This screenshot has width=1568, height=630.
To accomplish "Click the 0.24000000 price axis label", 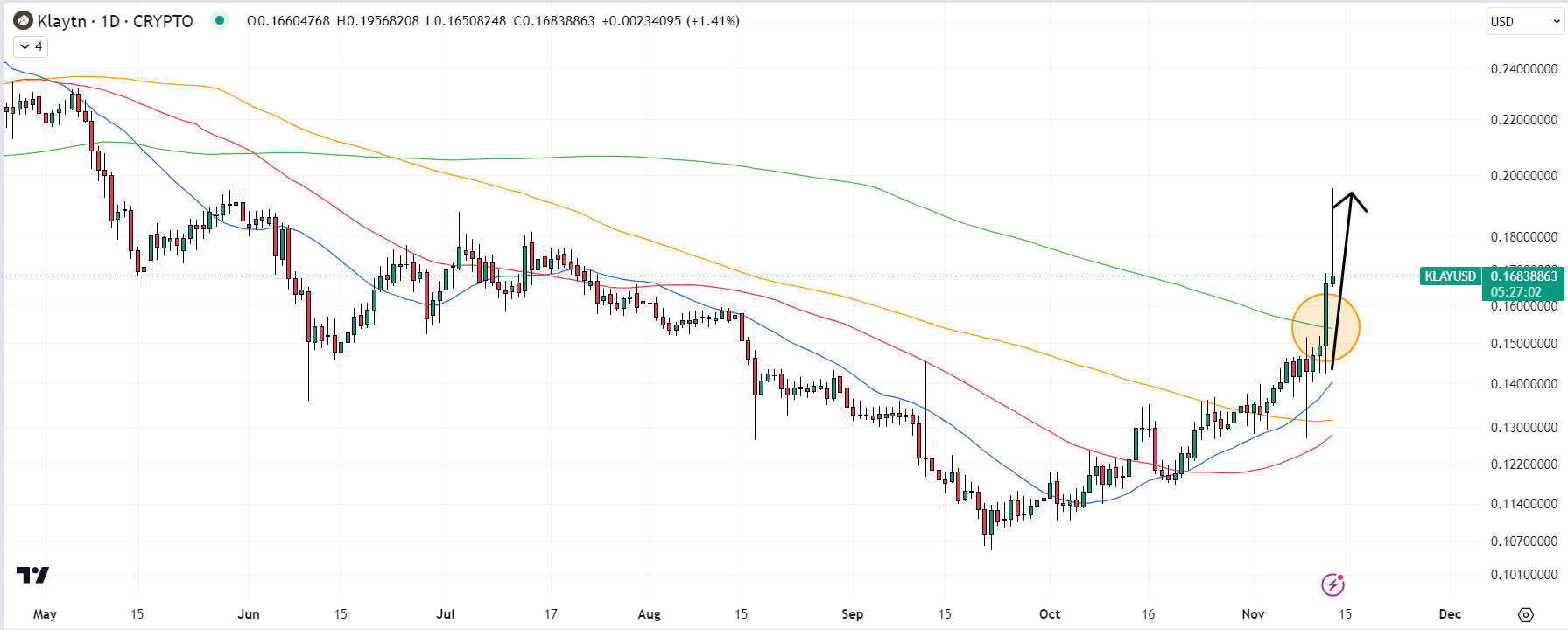I will 1524,69.
